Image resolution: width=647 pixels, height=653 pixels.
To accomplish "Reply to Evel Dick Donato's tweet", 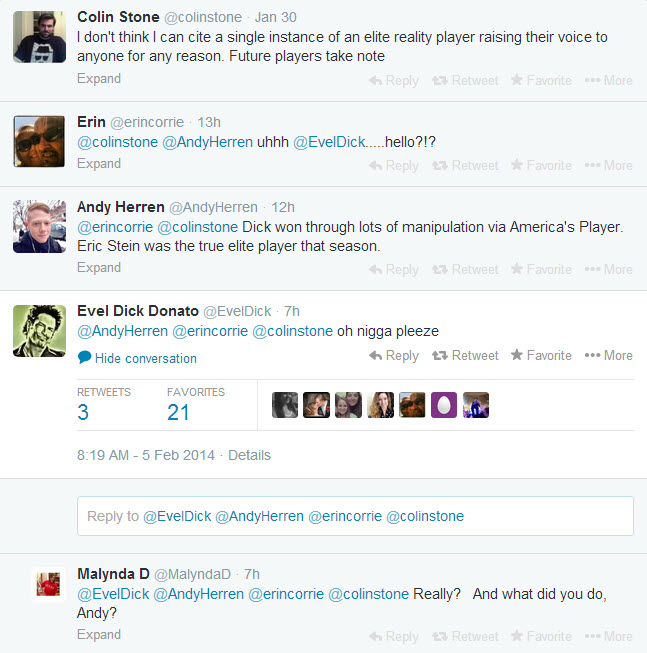I will pos(394,355).
